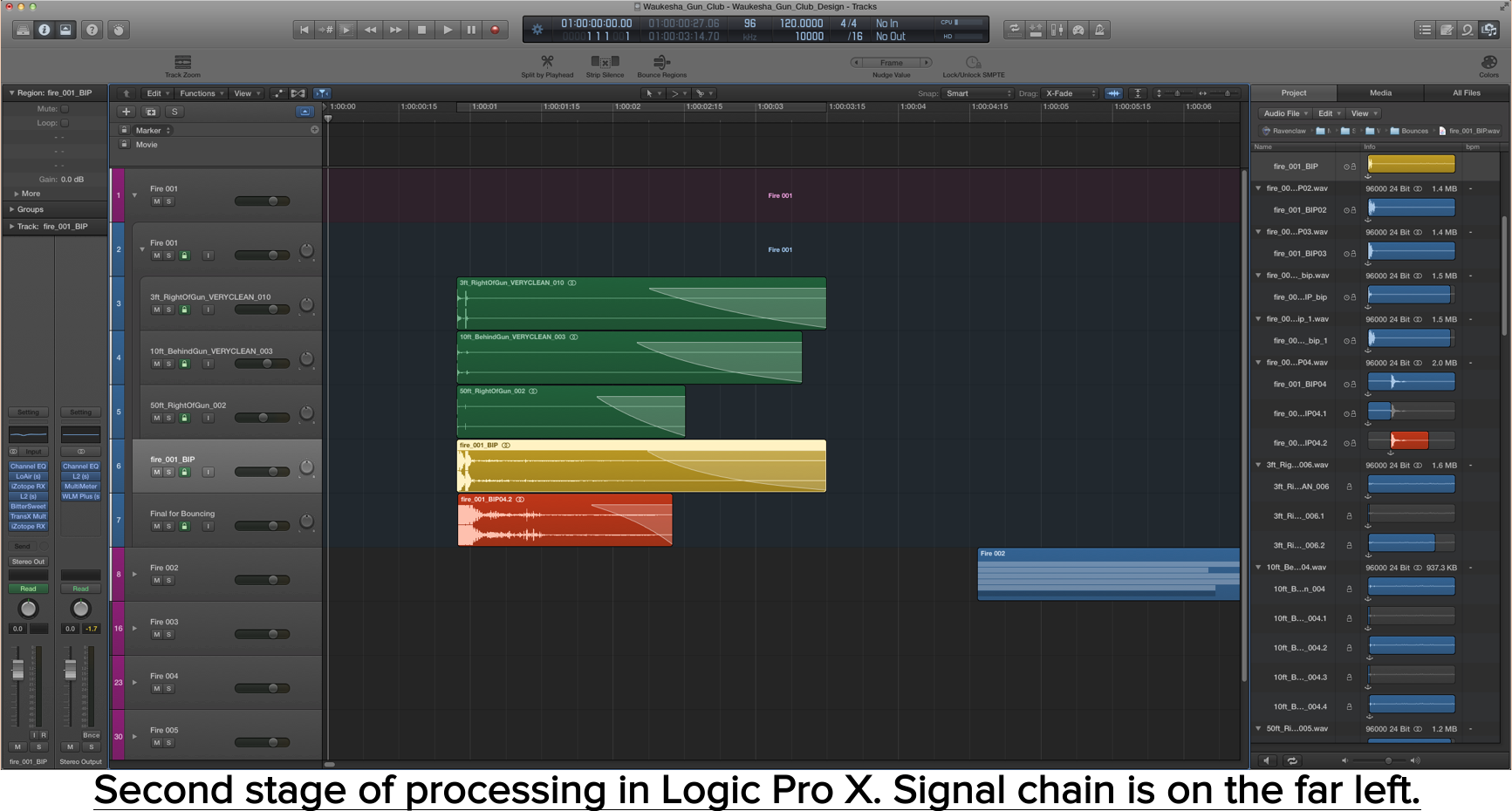Adjust the Stereo Output volume fader

point(71,670)
